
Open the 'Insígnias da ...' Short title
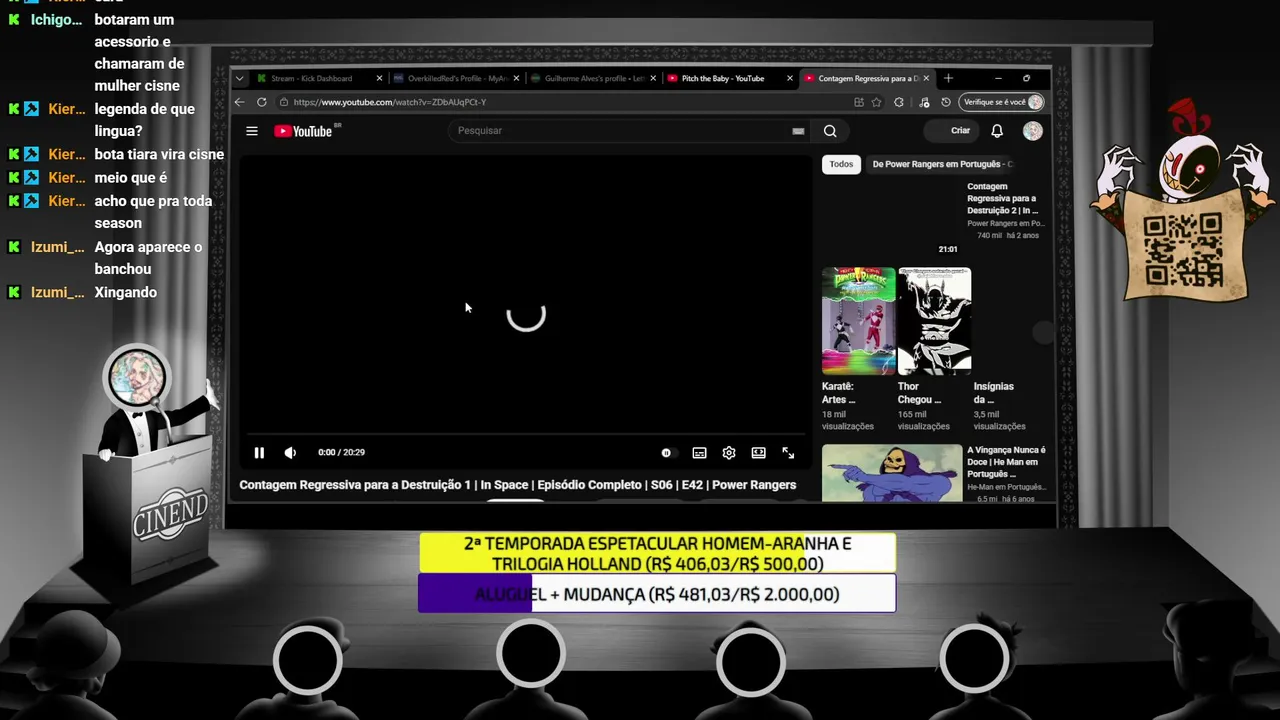tap(994, 393)
